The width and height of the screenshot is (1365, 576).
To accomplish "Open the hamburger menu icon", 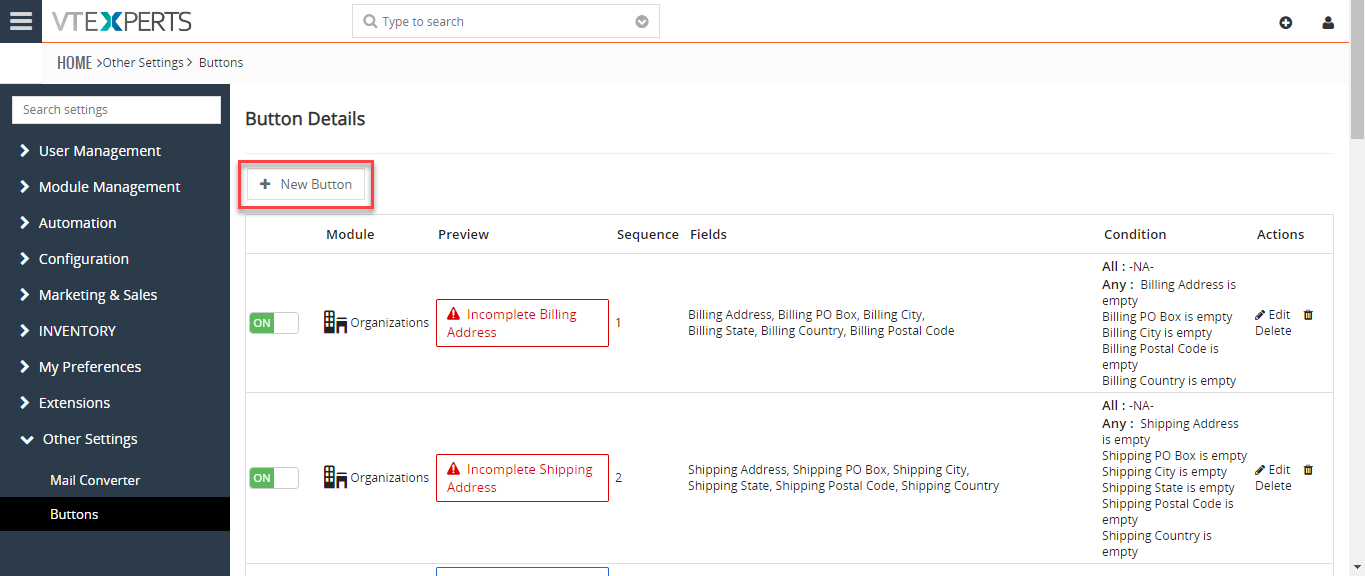I will [x=20, y=21].
